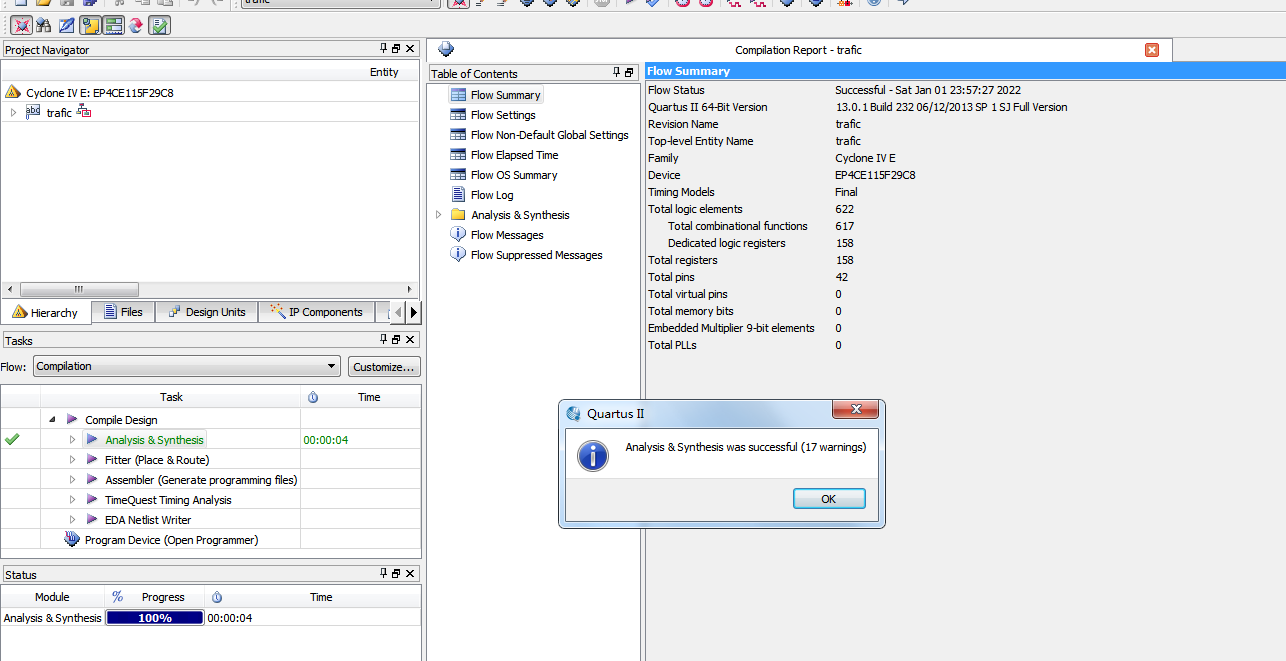Click the Entity column header

[384, 72]
